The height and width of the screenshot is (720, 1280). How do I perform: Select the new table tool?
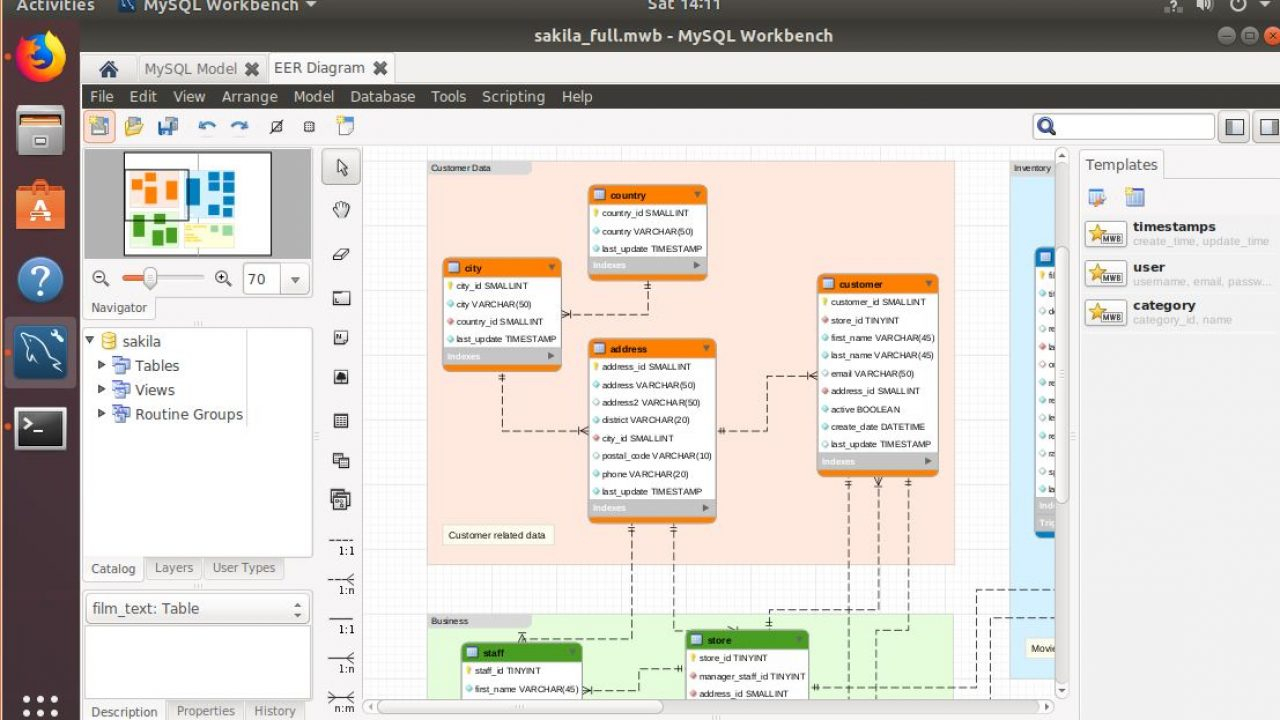coord(341,421)
